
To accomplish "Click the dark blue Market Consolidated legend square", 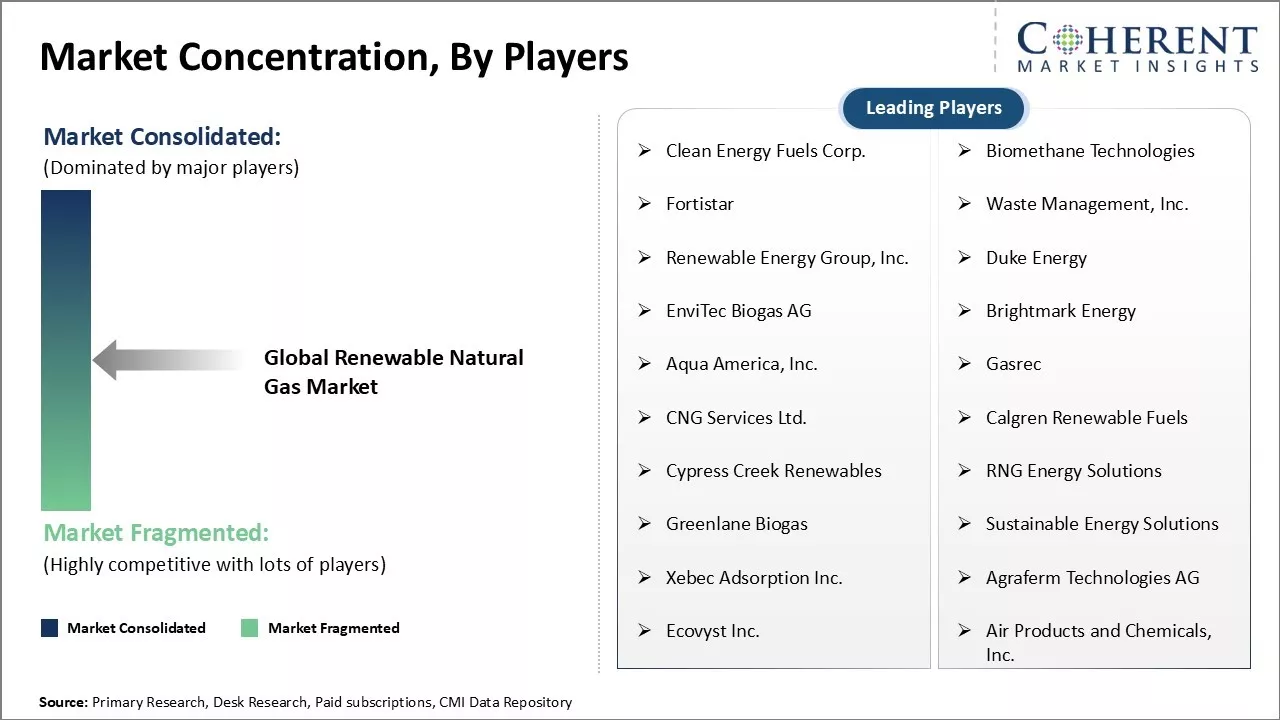I will tap(50, 628).
